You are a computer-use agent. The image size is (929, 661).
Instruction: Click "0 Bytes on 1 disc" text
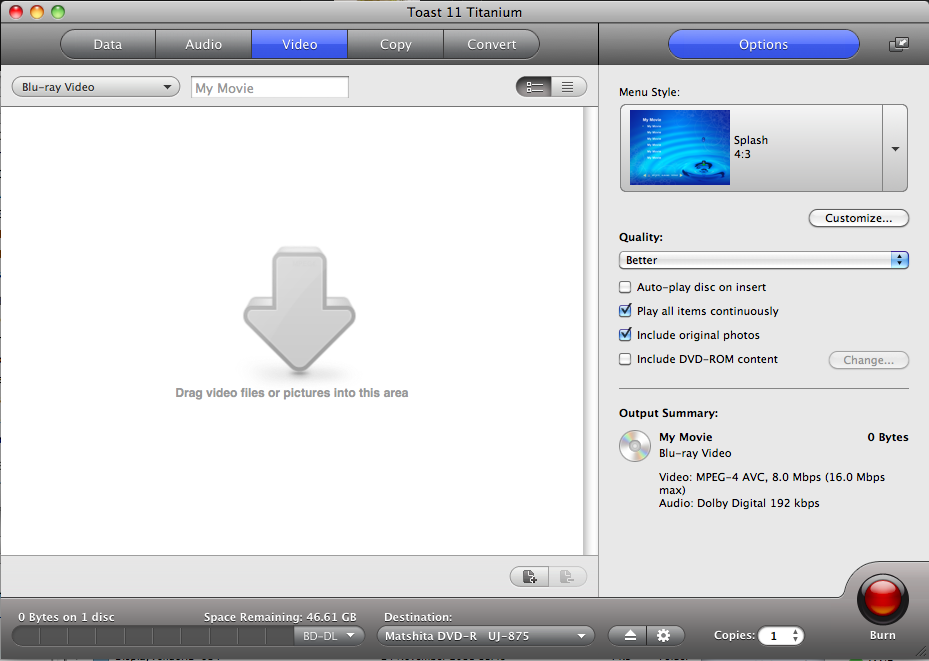pos(66,617)
